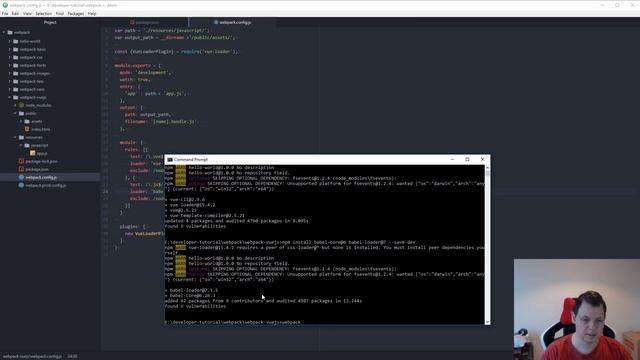Click the webcam video overlay
Image resolution: width=640 pixels, height=360 pixels.
[x=577, y=309]
